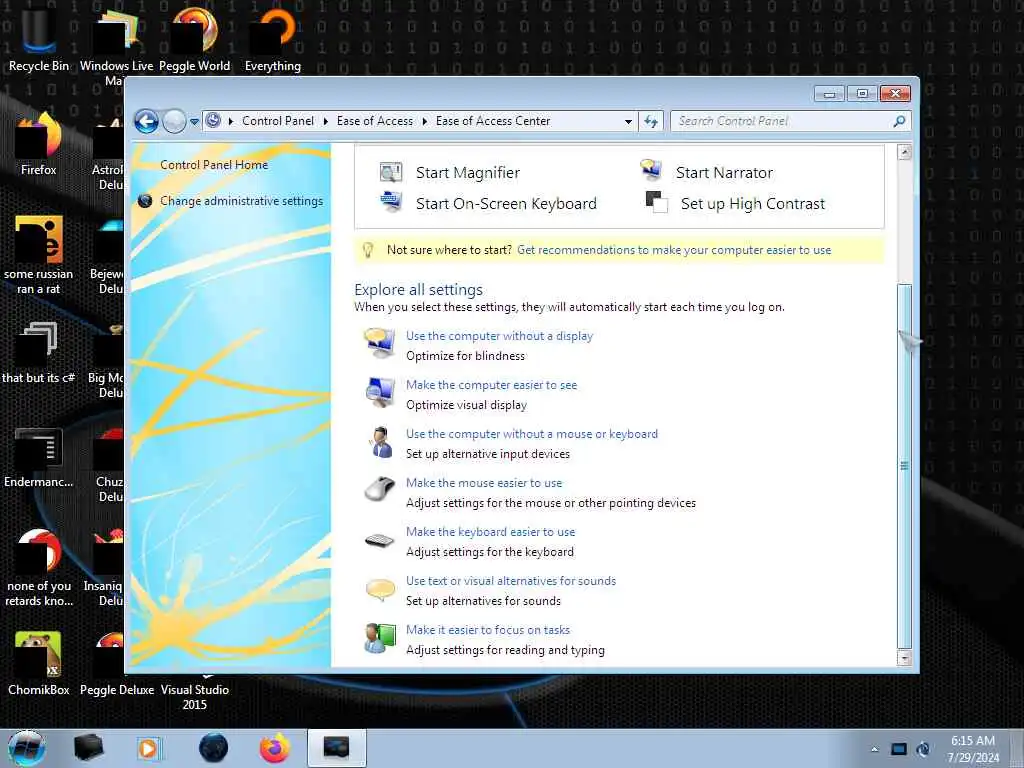Open the recent pages dropdown arrow

pos(194,122)
